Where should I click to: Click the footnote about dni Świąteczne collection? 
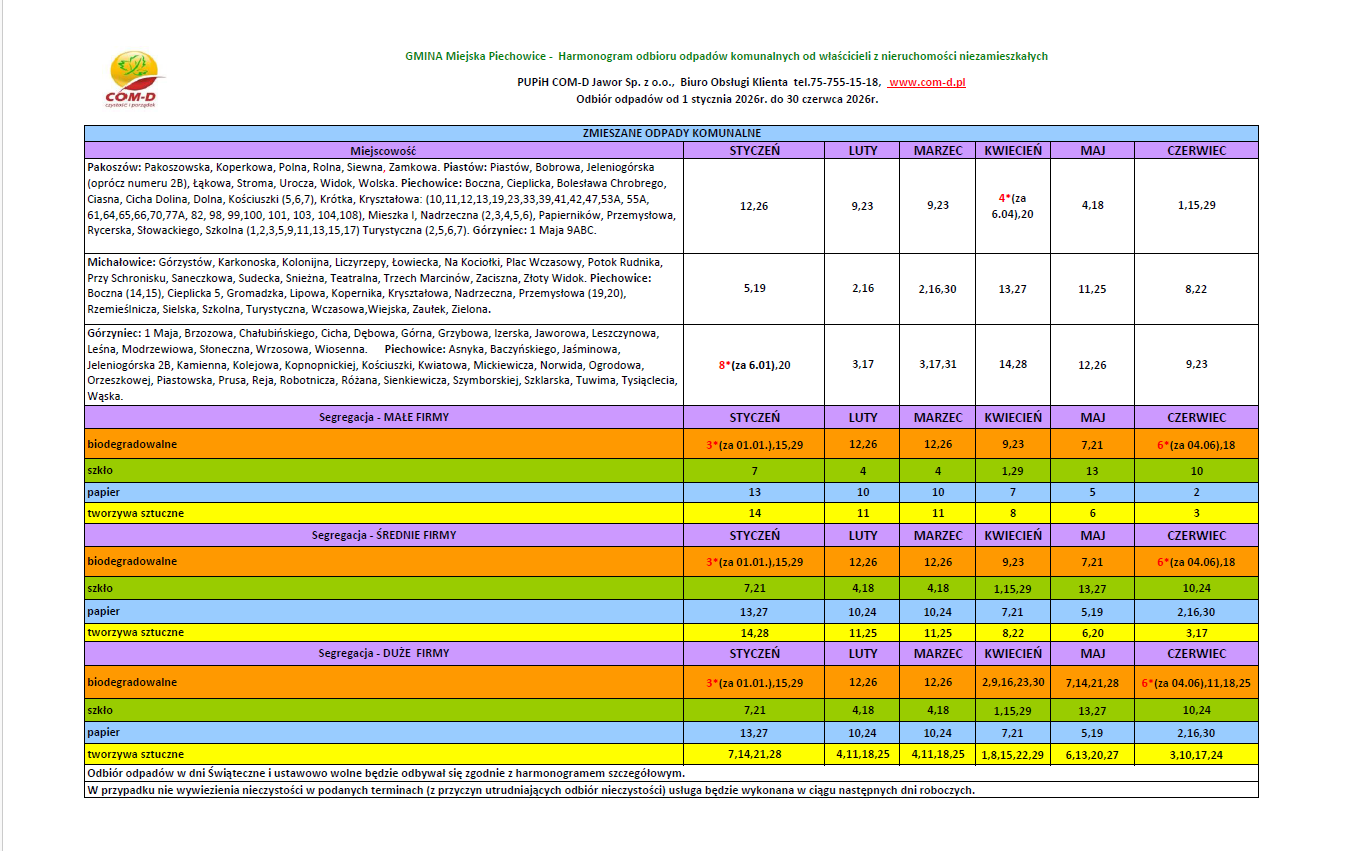coord(386,773)
